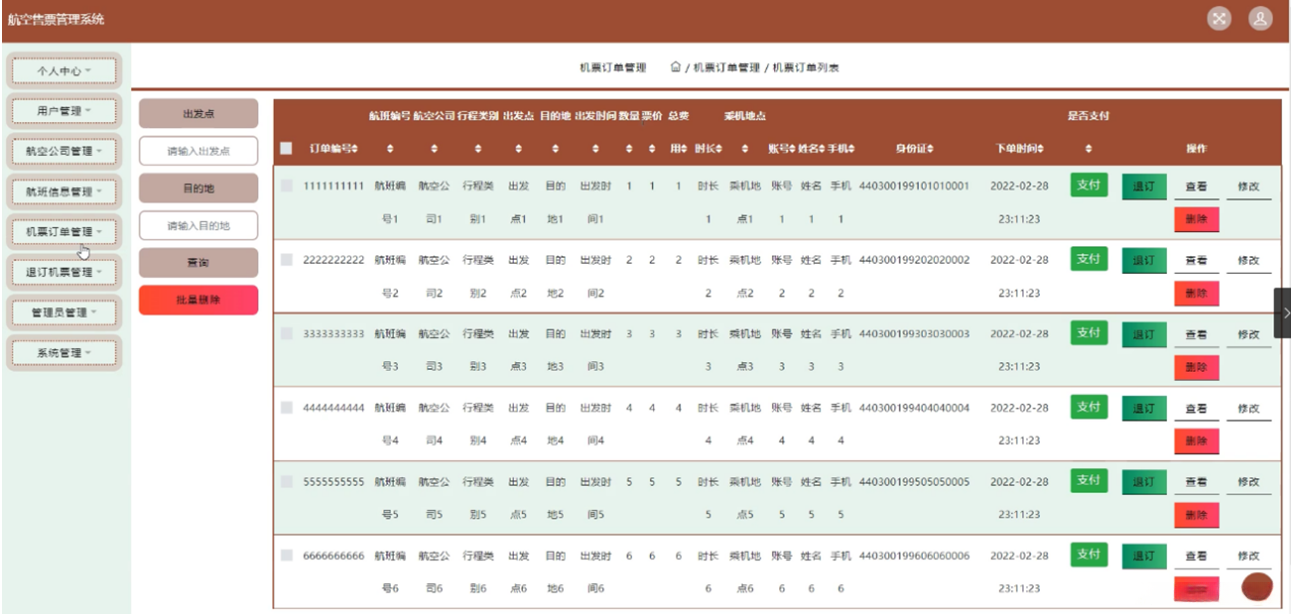Expand the 航班信息管理 sidebar menu
Viewport: 1292px width, 614px height.
point(64,191)
